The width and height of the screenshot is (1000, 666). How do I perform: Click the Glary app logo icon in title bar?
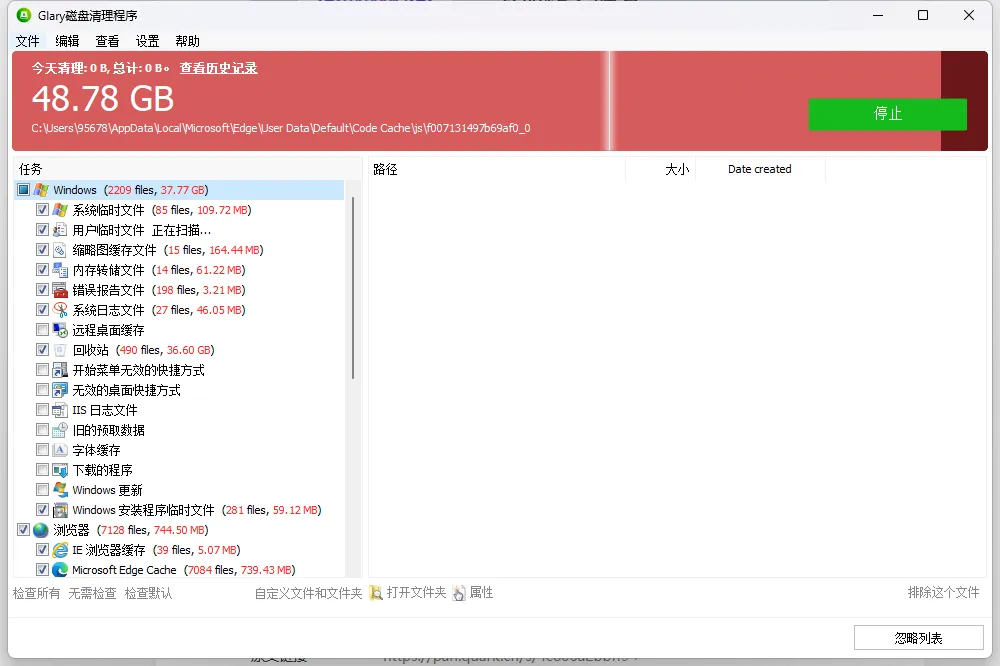pos(24,15)
